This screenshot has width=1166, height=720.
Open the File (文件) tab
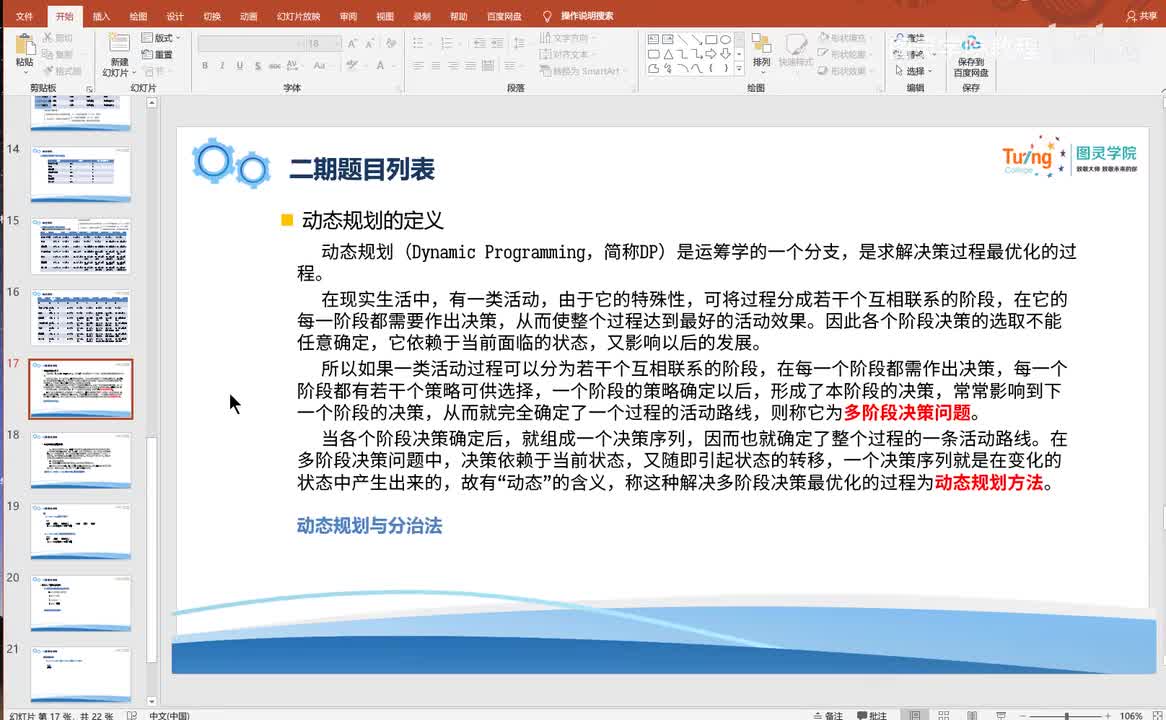(x=24, y=16)
